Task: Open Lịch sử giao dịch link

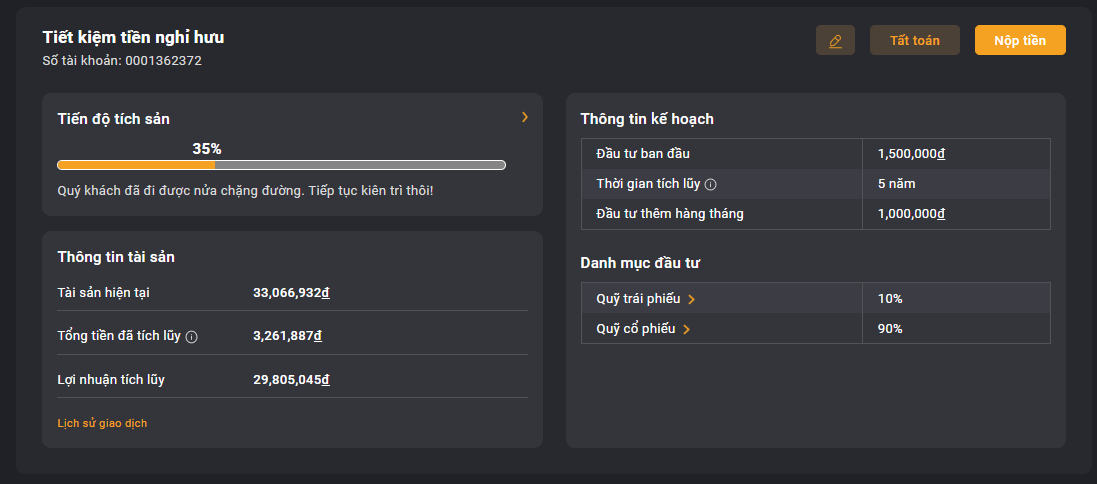Action: [x=102, y=423]
